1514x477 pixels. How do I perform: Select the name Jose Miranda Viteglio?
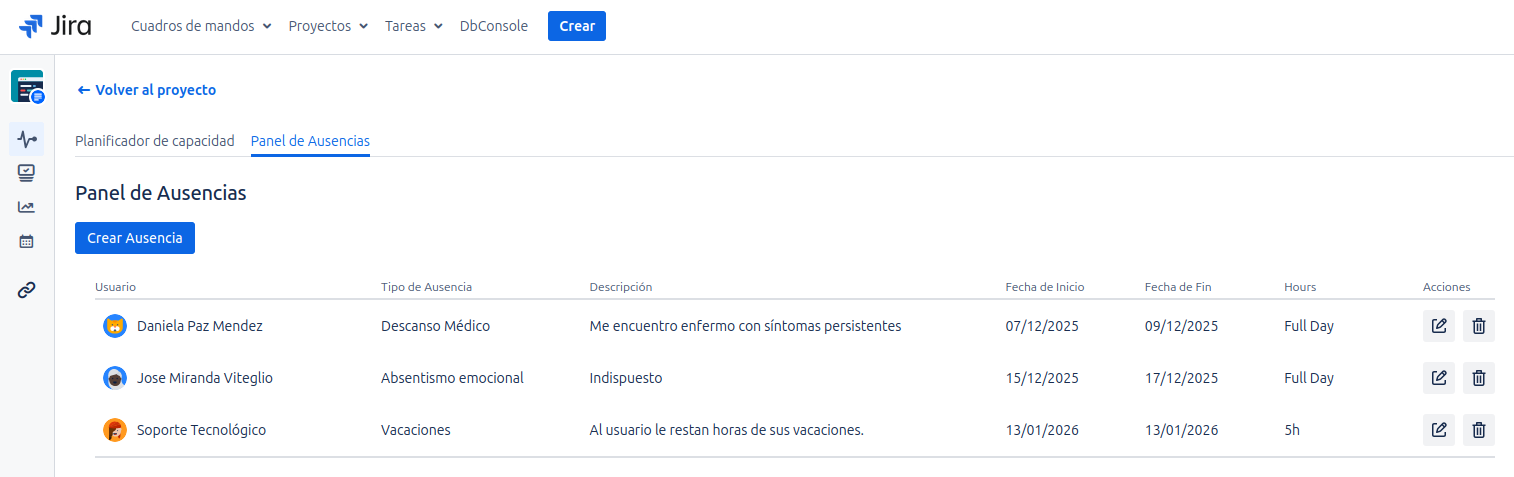pos(205,378)
